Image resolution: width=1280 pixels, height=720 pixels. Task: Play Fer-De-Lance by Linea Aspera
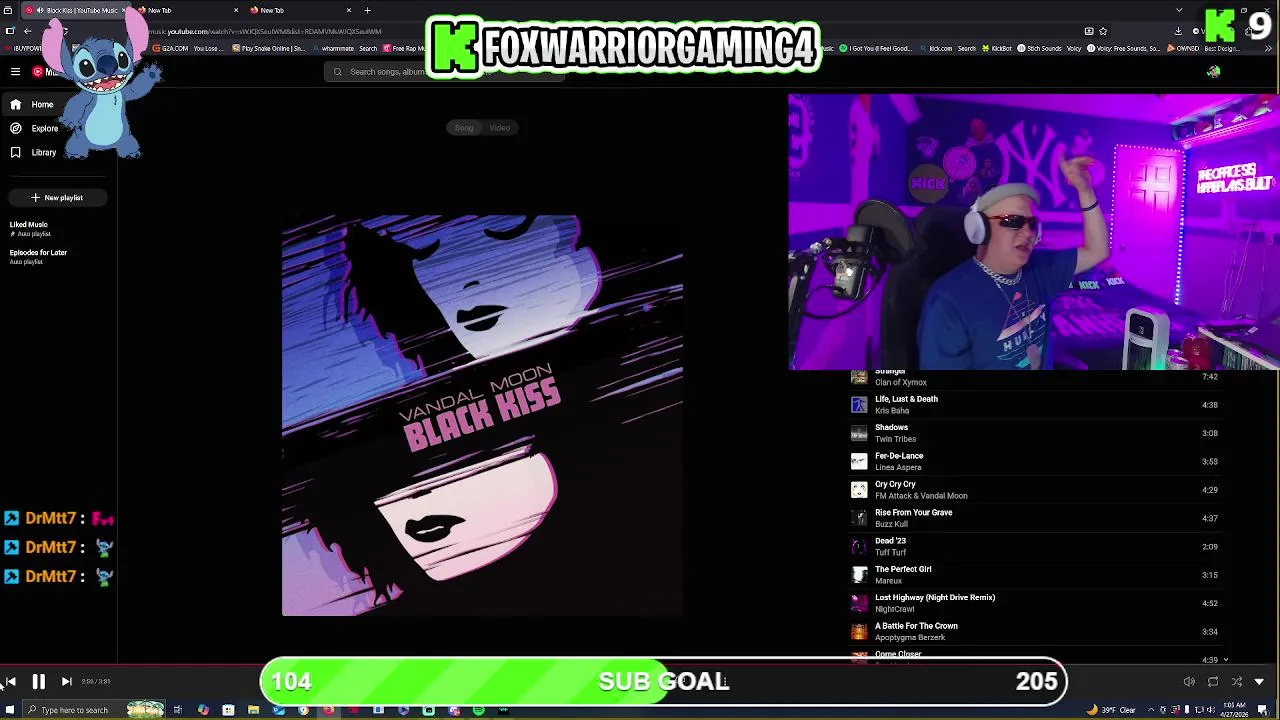pos(1035,461)
